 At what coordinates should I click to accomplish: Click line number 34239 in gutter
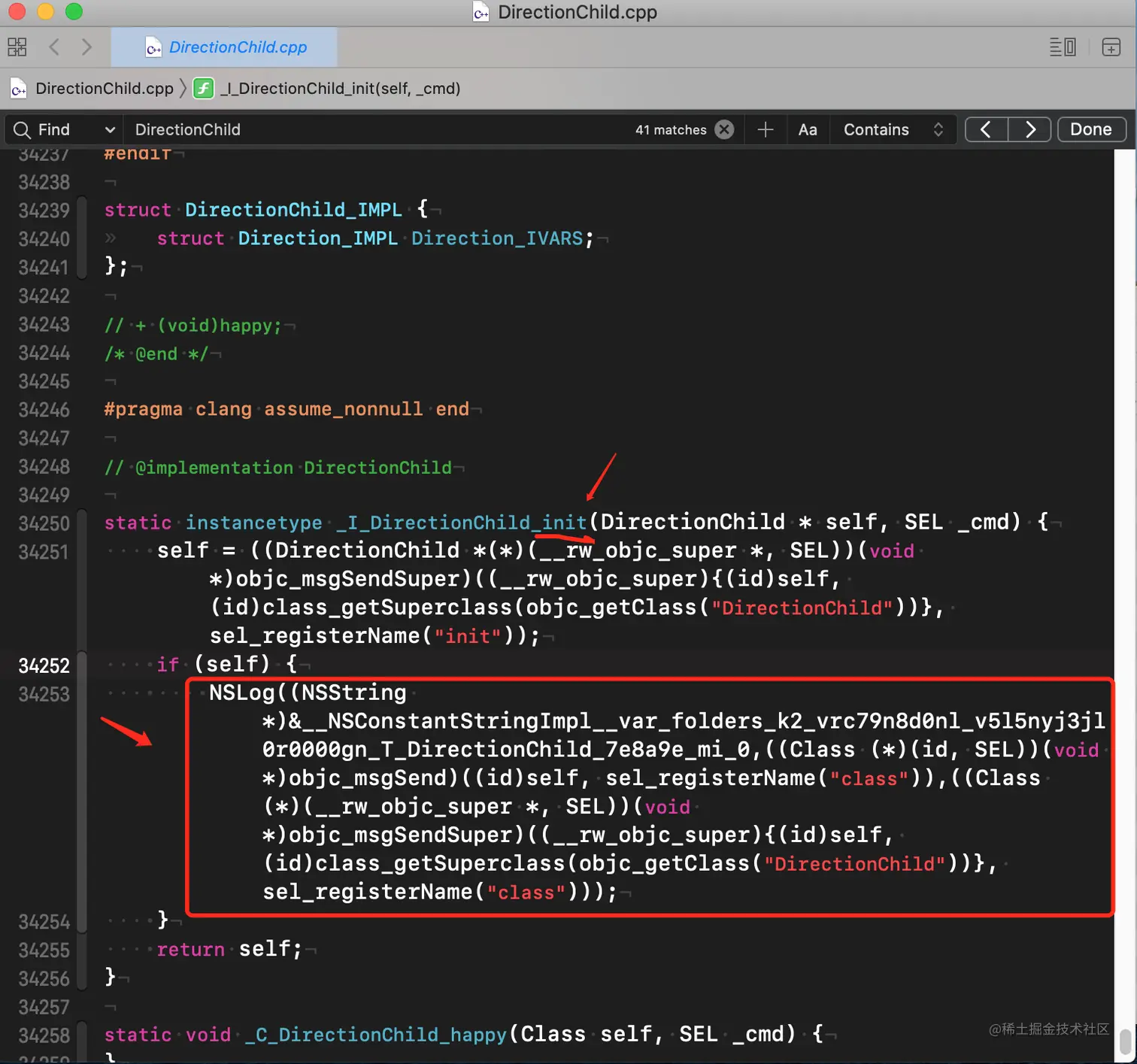(44, 211)
